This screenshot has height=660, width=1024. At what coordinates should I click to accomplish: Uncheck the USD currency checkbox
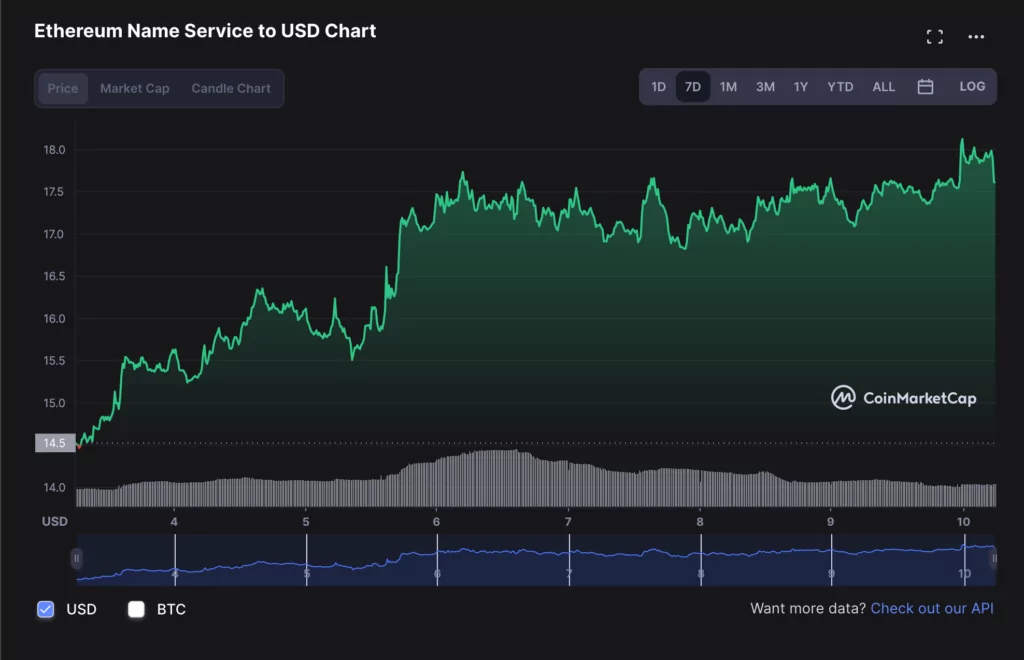pyautogui.click(x=46, y=609)
